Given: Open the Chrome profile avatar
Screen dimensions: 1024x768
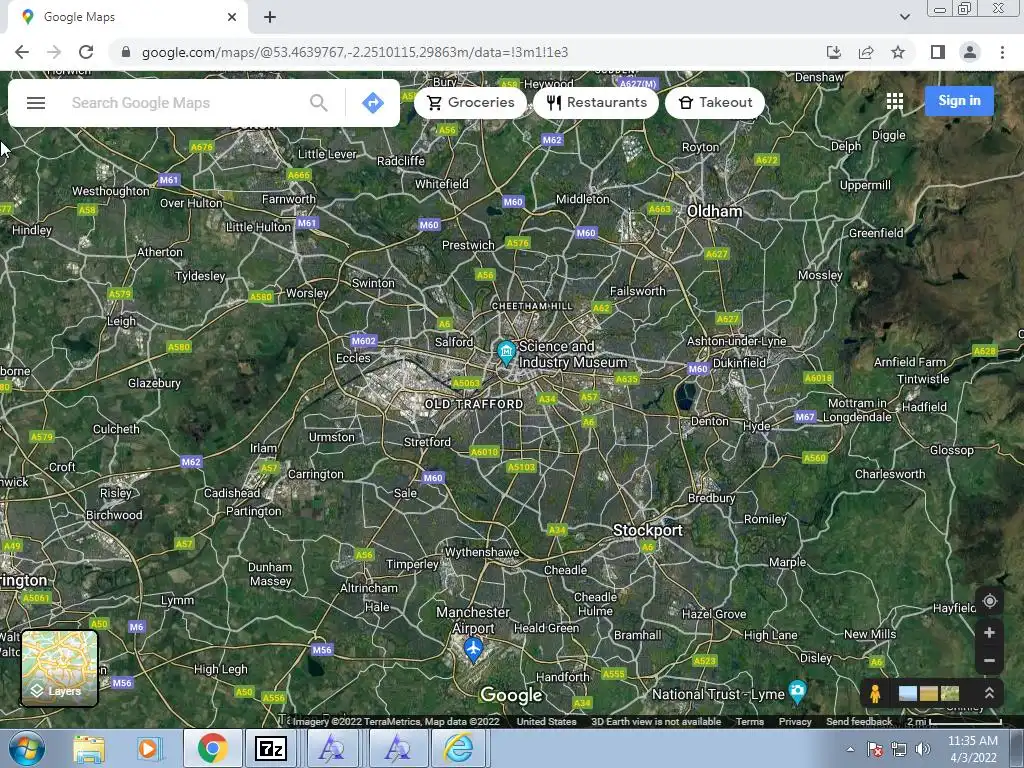Looking at the screenshot, I should pyautogui.click(x=970, y=52).
